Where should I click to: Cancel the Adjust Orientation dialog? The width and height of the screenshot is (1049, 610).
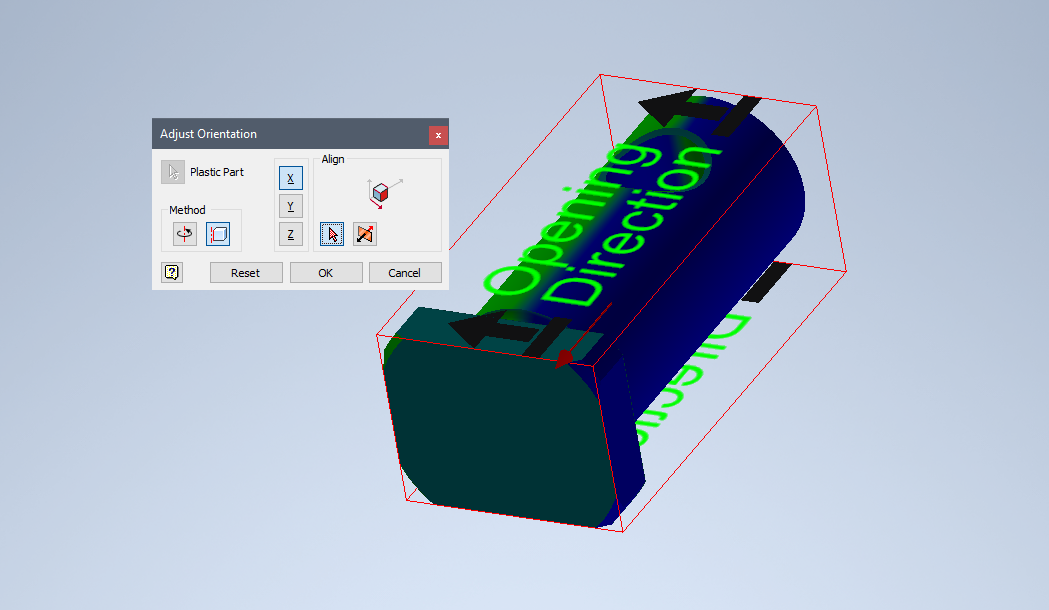[x=405, y=272]
